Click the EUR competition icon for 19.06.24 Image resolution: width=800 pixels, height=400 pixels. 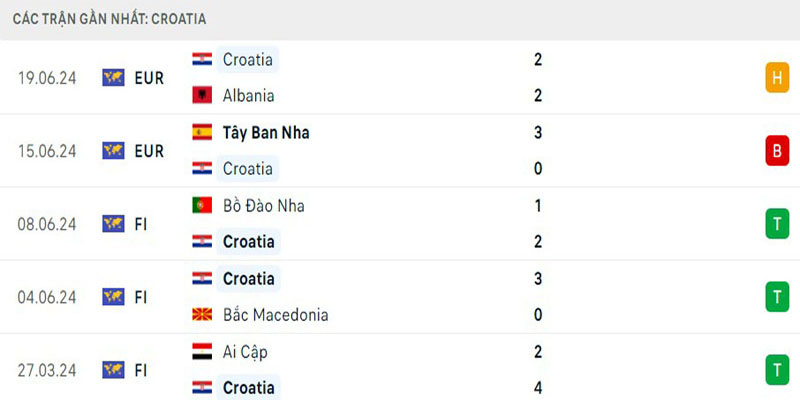point(113,77)
